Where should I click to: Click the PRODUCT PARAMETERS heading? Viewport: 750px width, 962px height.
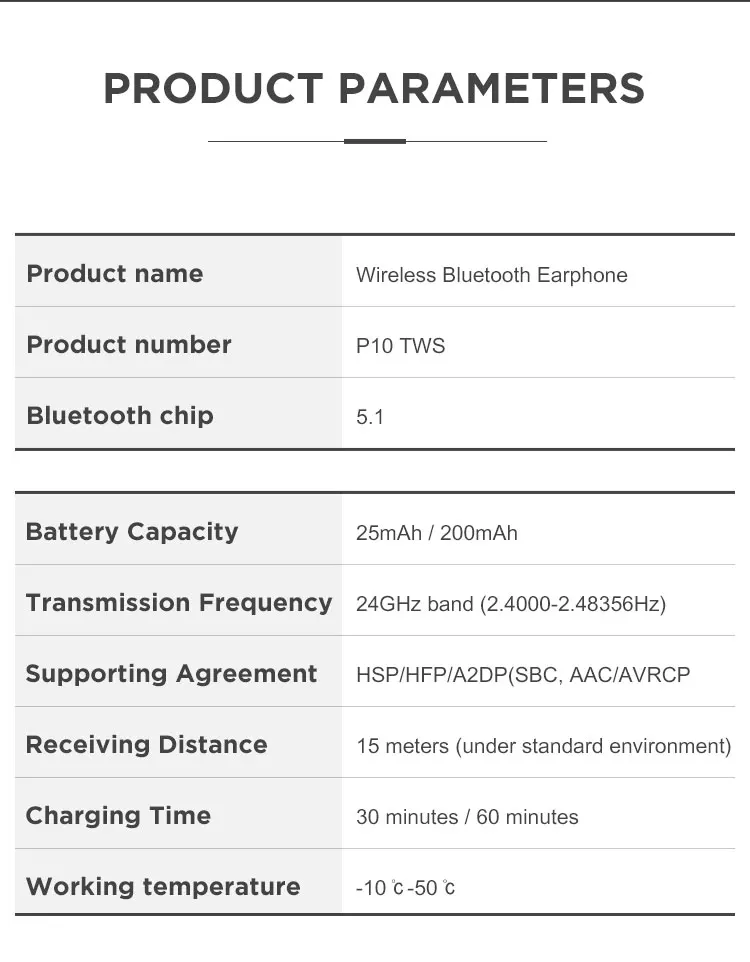click(374, 89)
